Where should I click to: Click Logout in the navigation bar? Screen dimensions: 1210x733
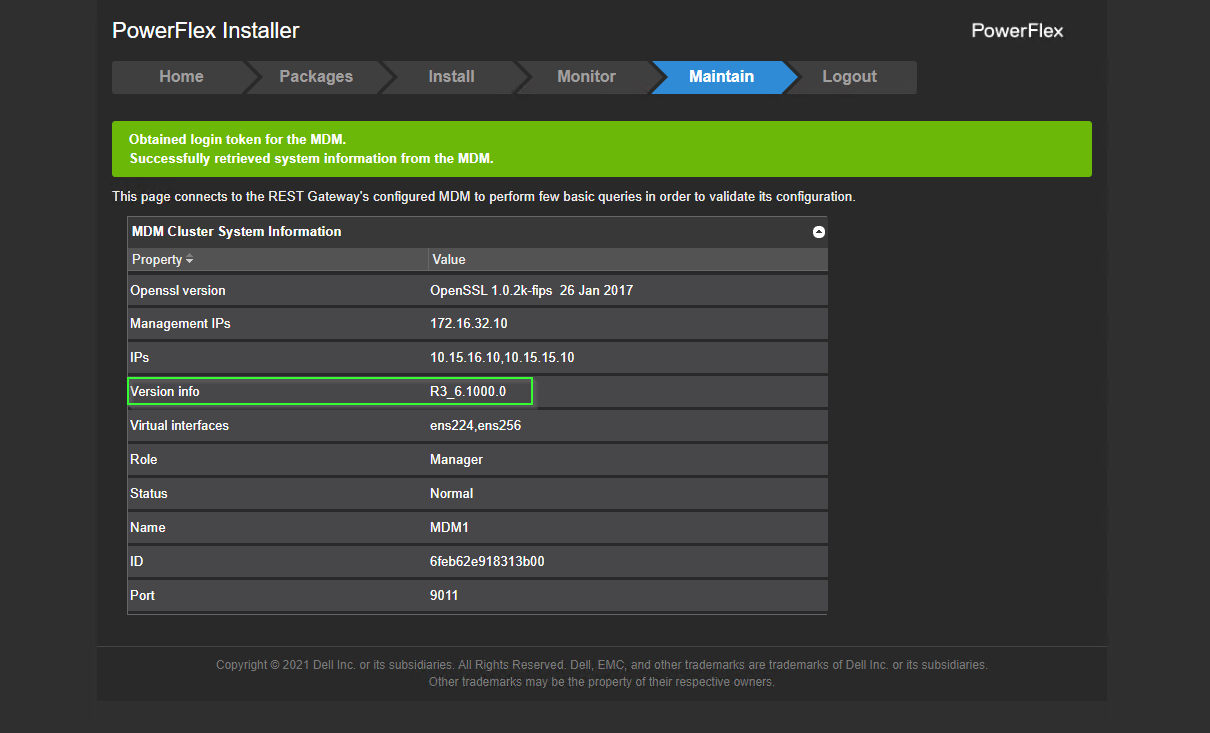tap(850, 77)
